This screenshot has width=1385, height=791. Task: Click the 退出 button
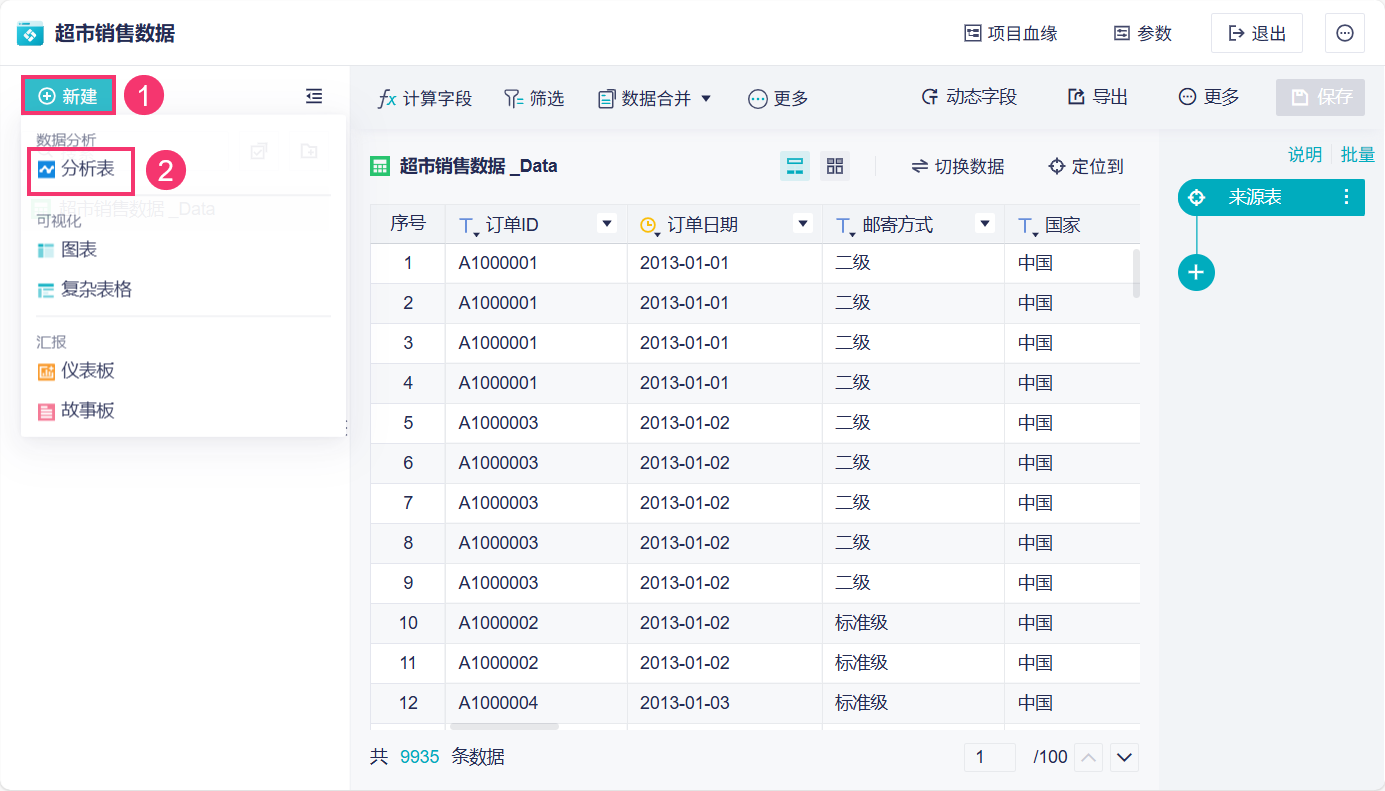pos(1256,33)
